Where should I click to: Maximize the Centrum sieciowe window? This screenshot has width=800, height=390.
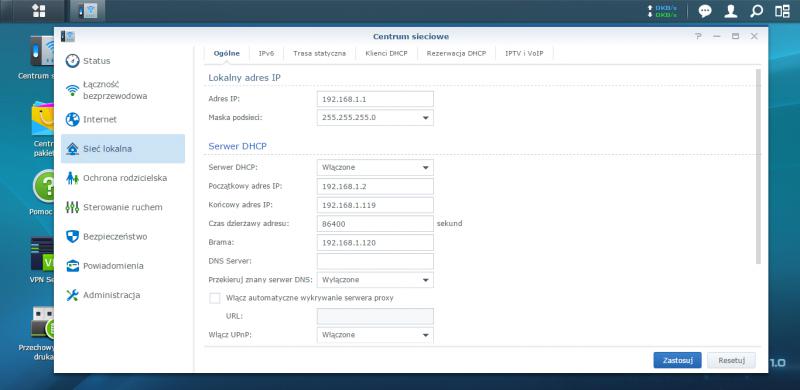point(735,36)
